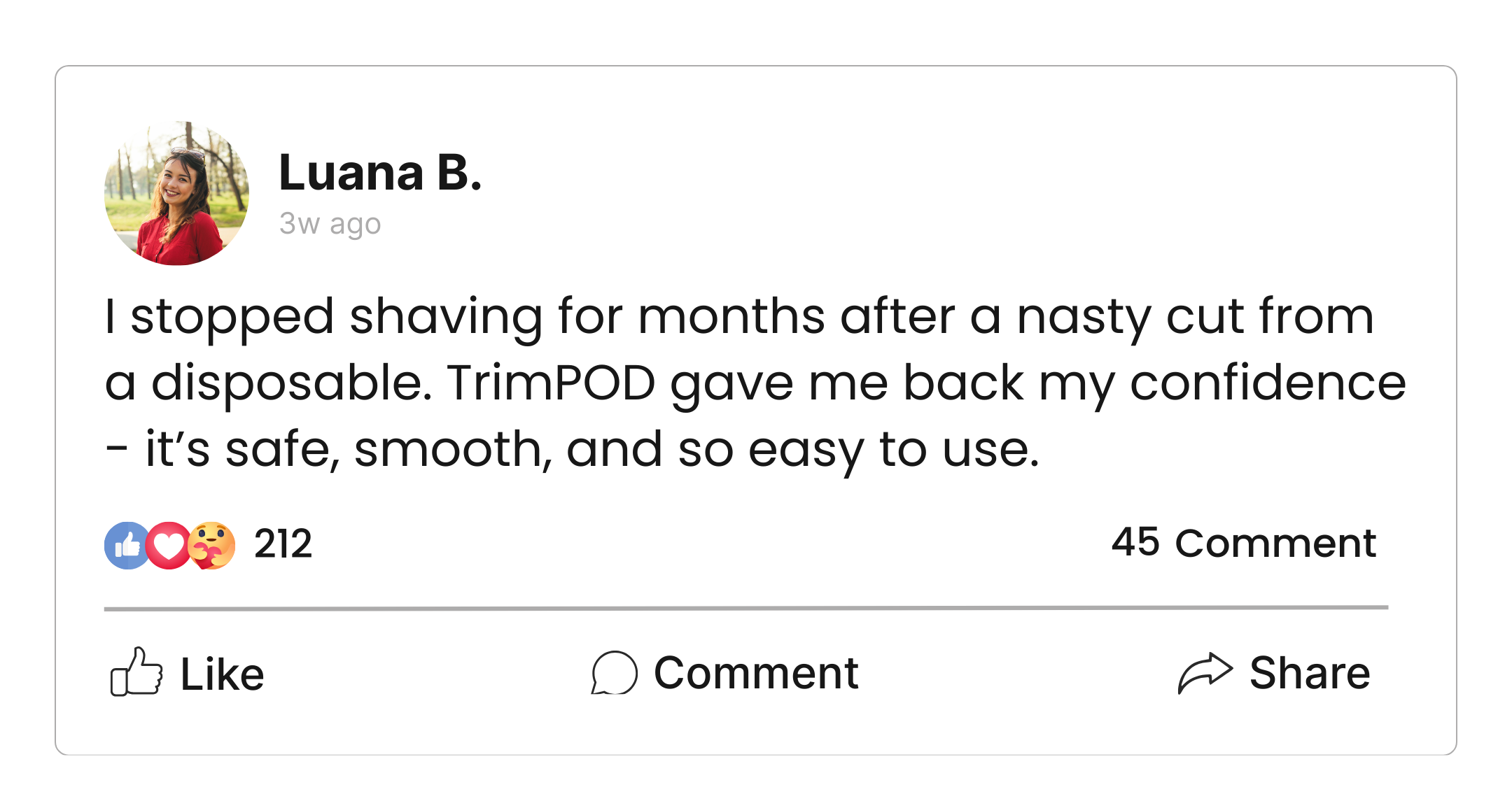The width and height of the screenshot is (1512, 808).
Task: Click the blue thumbs-up reaction emoji
Action: click(x=126, y=545)
